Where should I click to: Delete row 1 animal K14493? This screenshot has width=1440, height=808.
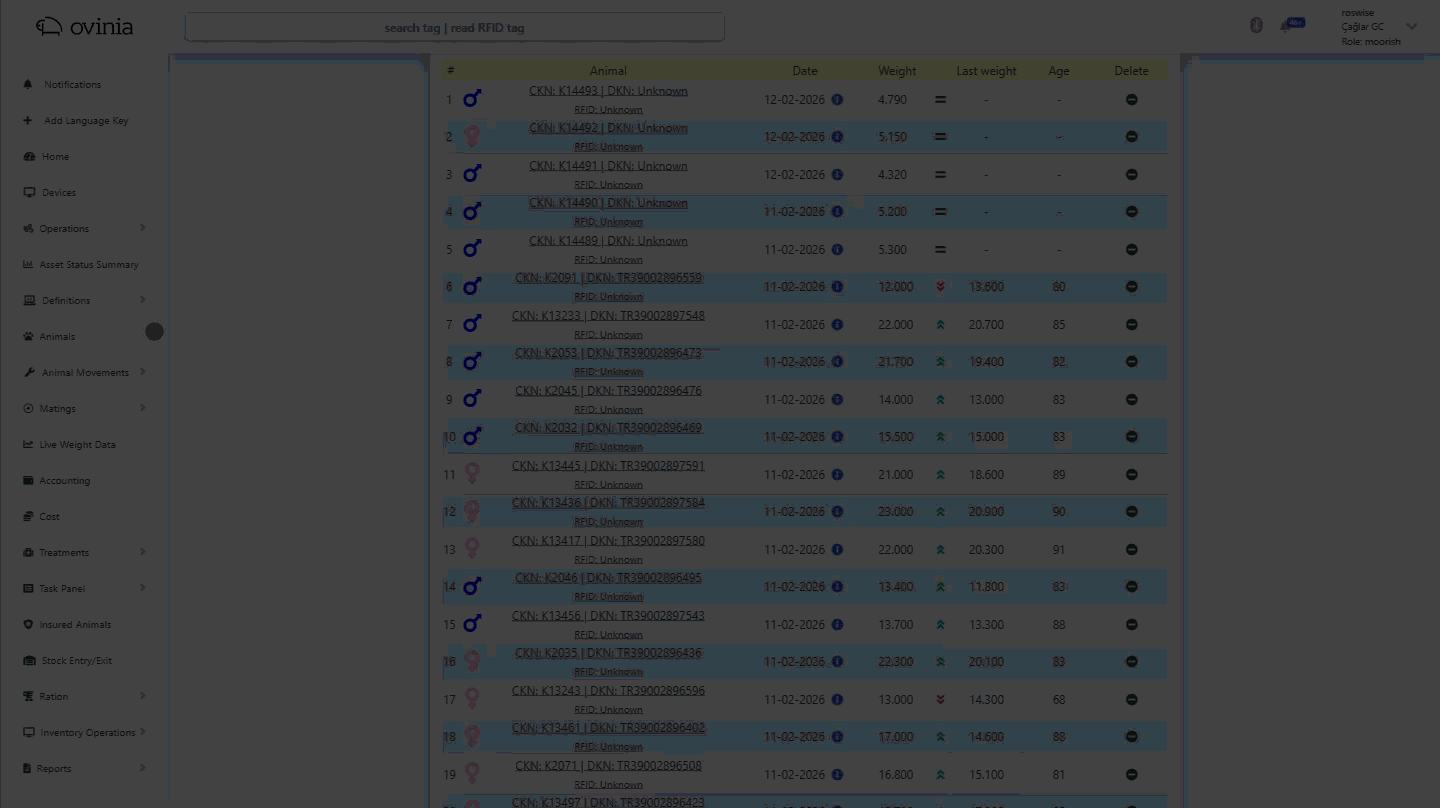click(x=1131, y=100)
